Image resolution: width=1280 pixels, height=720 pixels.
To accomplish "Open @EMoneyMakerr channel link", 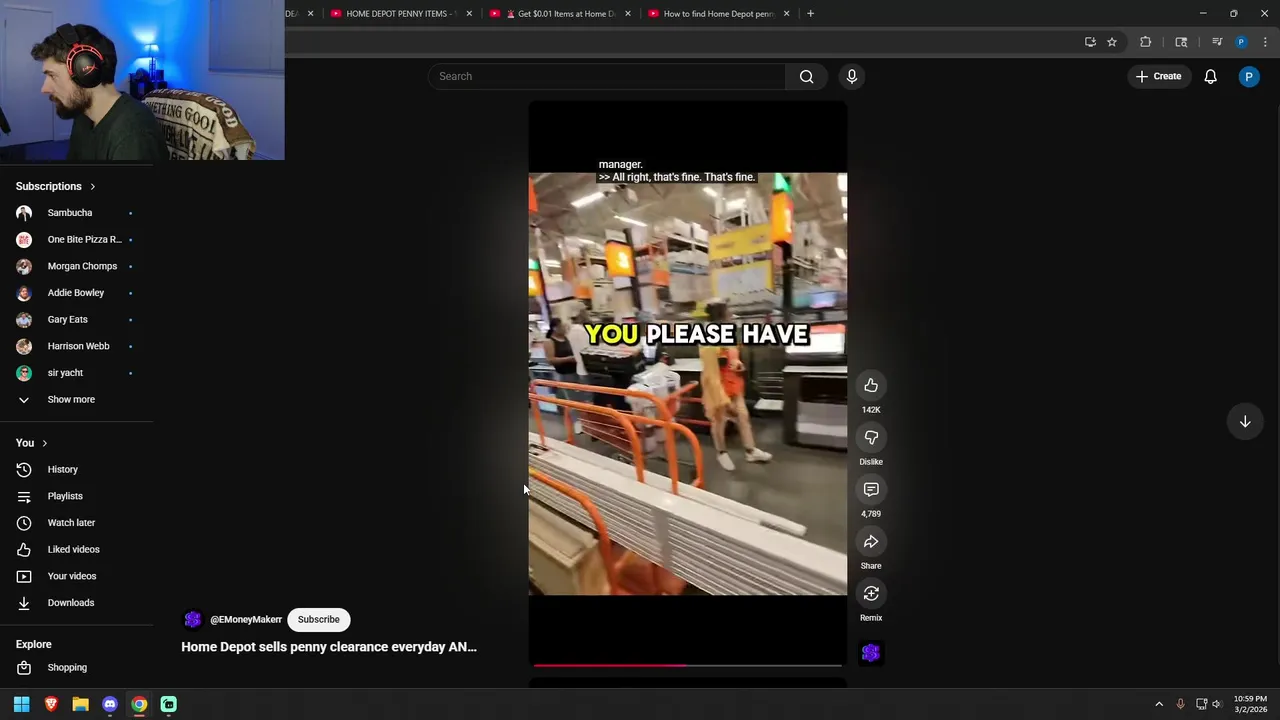I will [246, 620].
